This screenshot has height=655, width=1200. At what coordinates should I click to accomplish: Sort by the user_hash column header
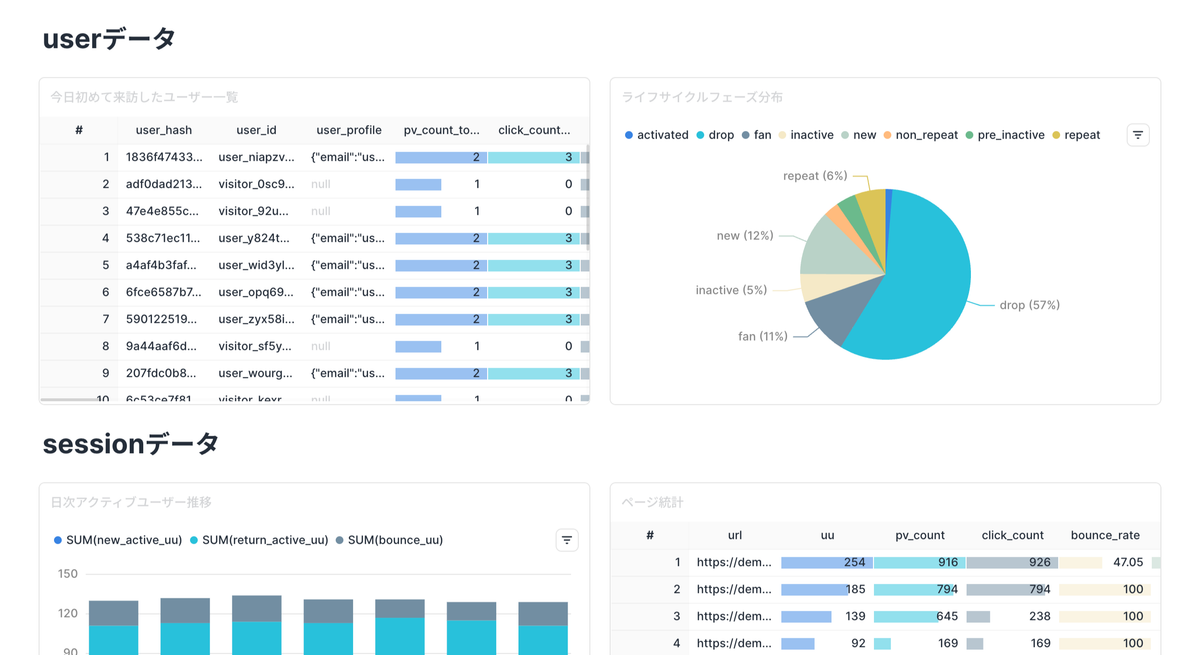pos(164,130)
